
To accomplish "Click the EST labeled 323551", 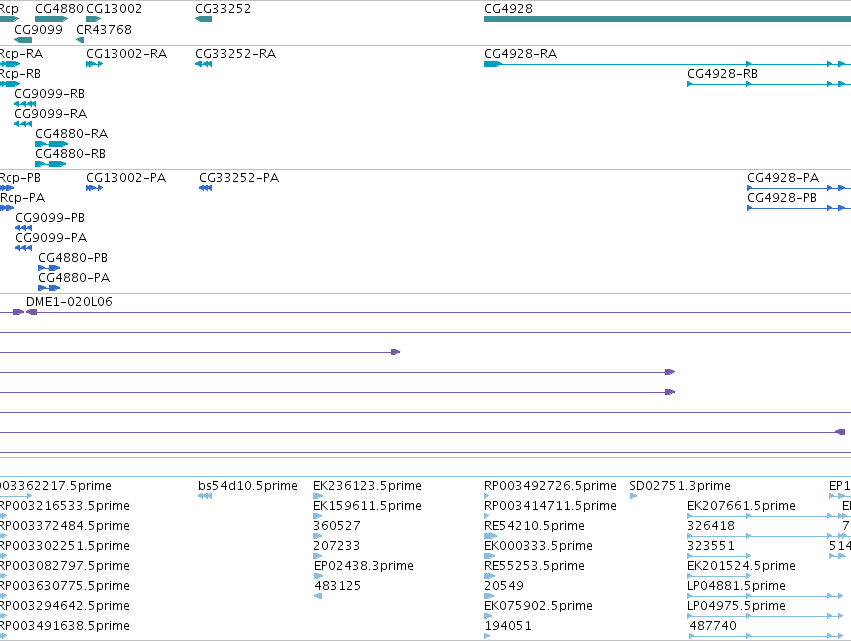I will (x=711, y=546).
